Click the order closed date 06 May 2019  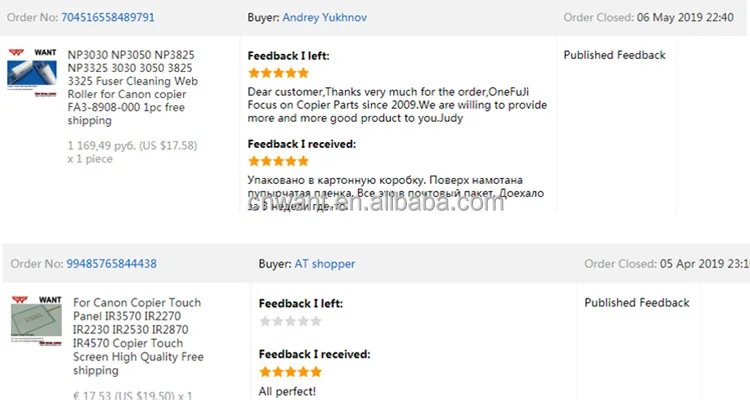click(x=688, y=18)
